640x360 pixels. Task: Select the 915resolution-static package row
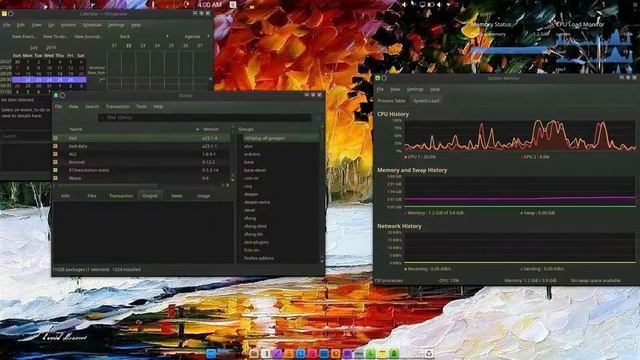coord(142,170)
